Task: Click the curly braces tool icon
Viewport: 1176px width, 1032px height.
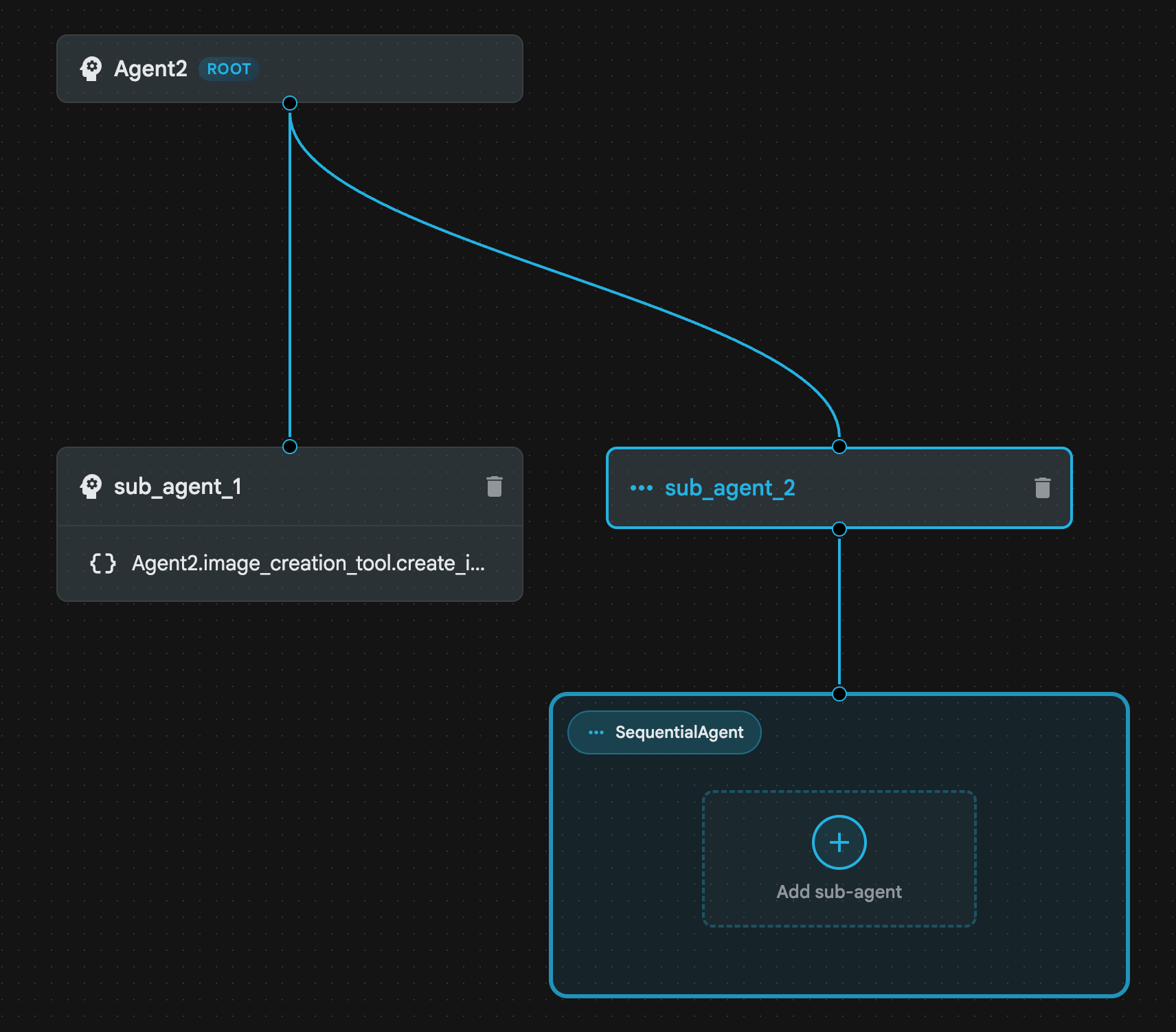Action: point(103,563)
